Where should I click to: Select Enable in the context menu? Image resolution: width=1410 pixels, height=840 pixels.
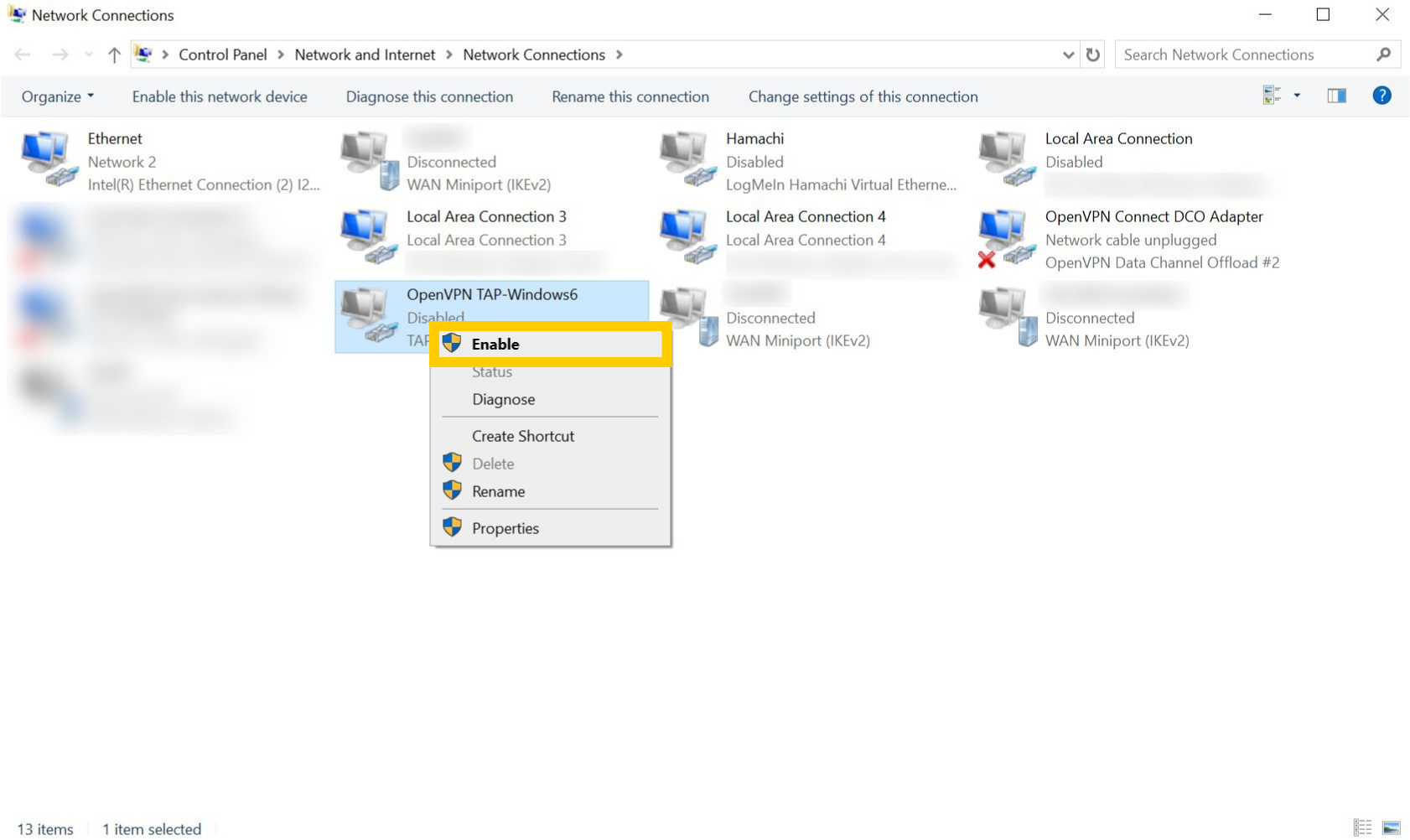[551, 344]
